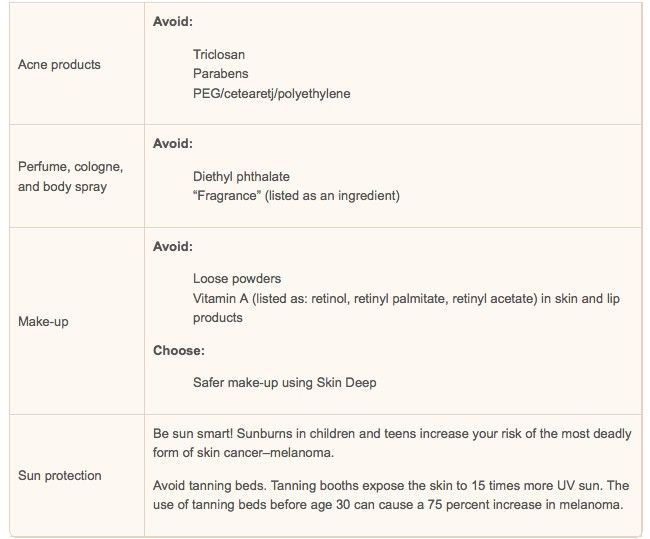Click the 'Perfume, cologne, and body spray' label

70,176
